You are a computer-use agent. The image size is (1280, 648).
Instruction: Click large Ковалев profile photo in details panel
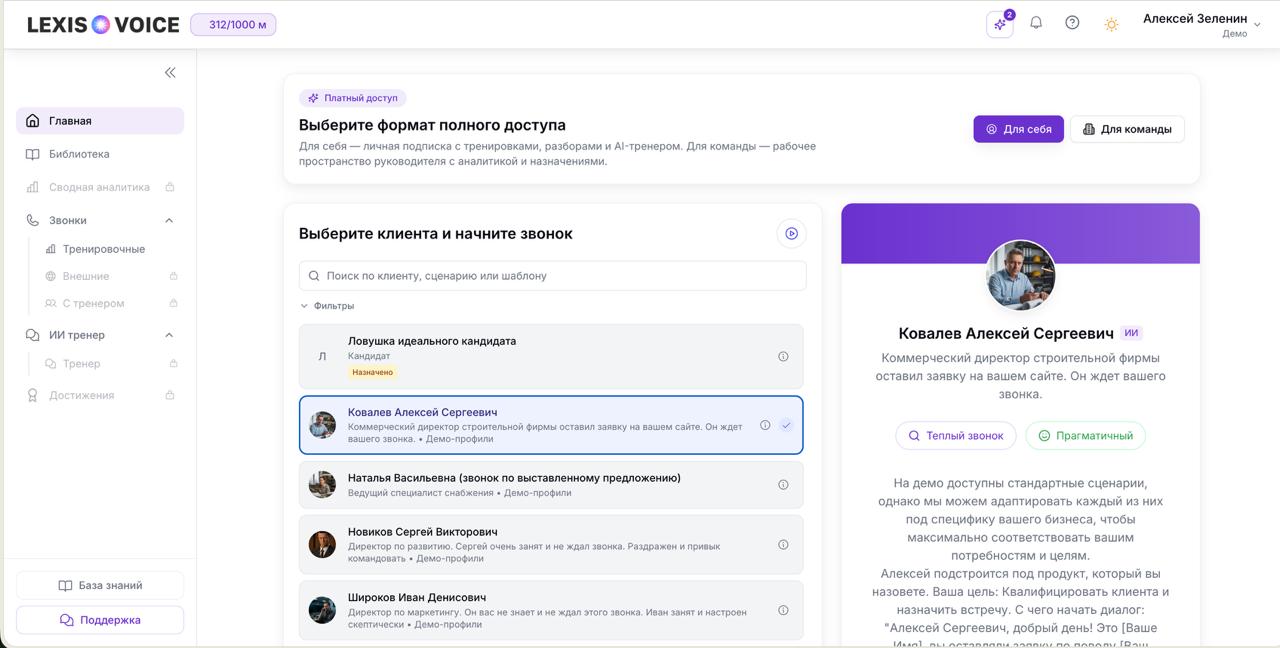click(x=1021, y=276)
